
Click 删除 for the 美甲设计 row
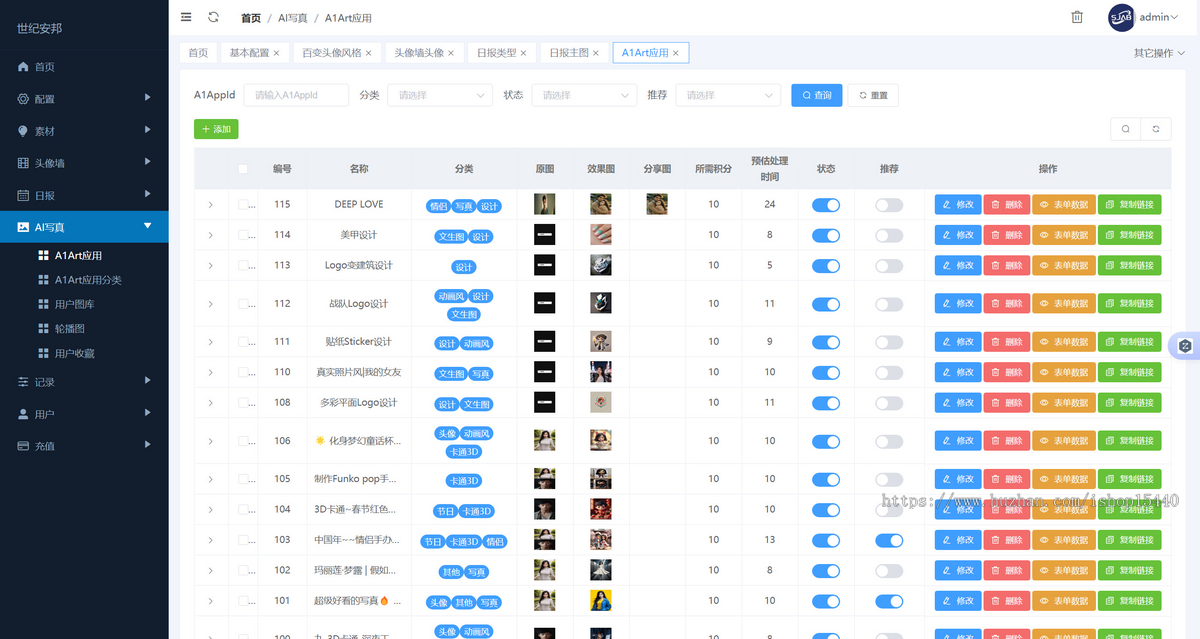tap(1007, 235)
